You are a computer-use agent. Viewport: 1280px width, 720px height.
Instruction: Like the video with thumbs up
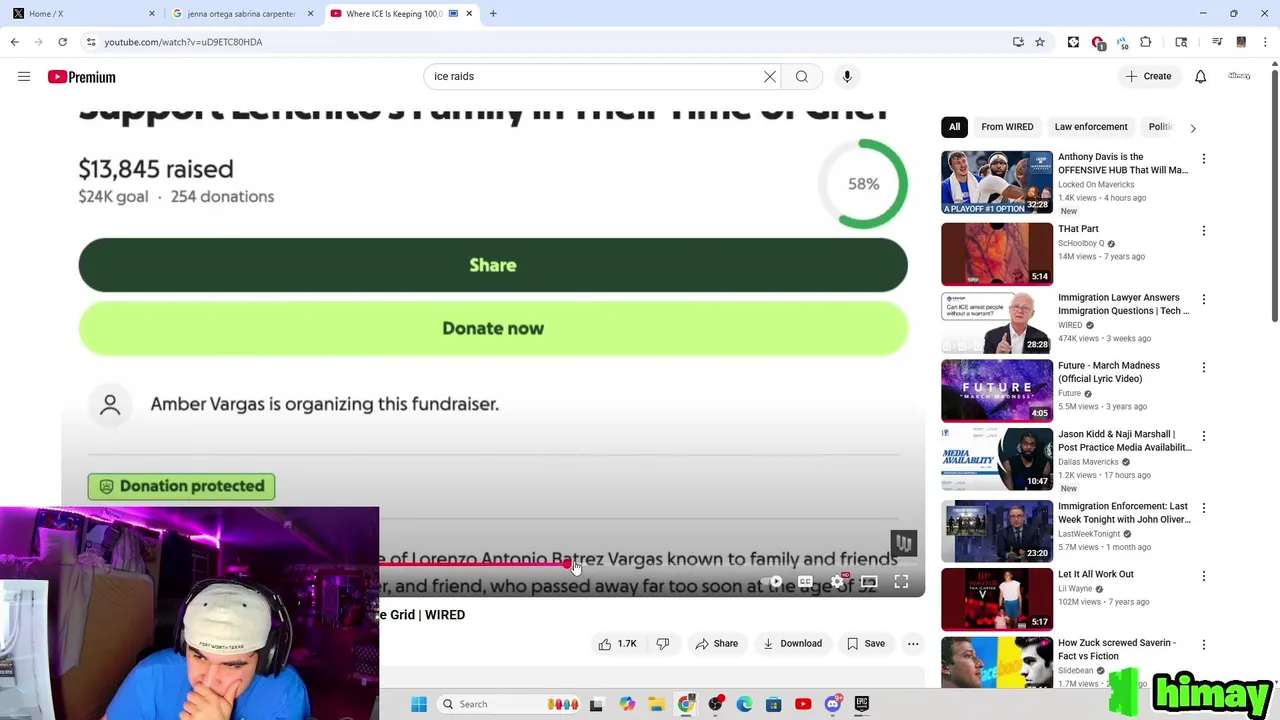tap(617, 644)
